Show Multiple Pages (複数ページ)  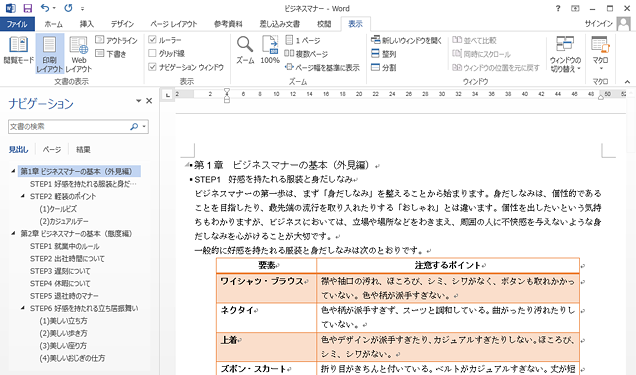(306, 54)
